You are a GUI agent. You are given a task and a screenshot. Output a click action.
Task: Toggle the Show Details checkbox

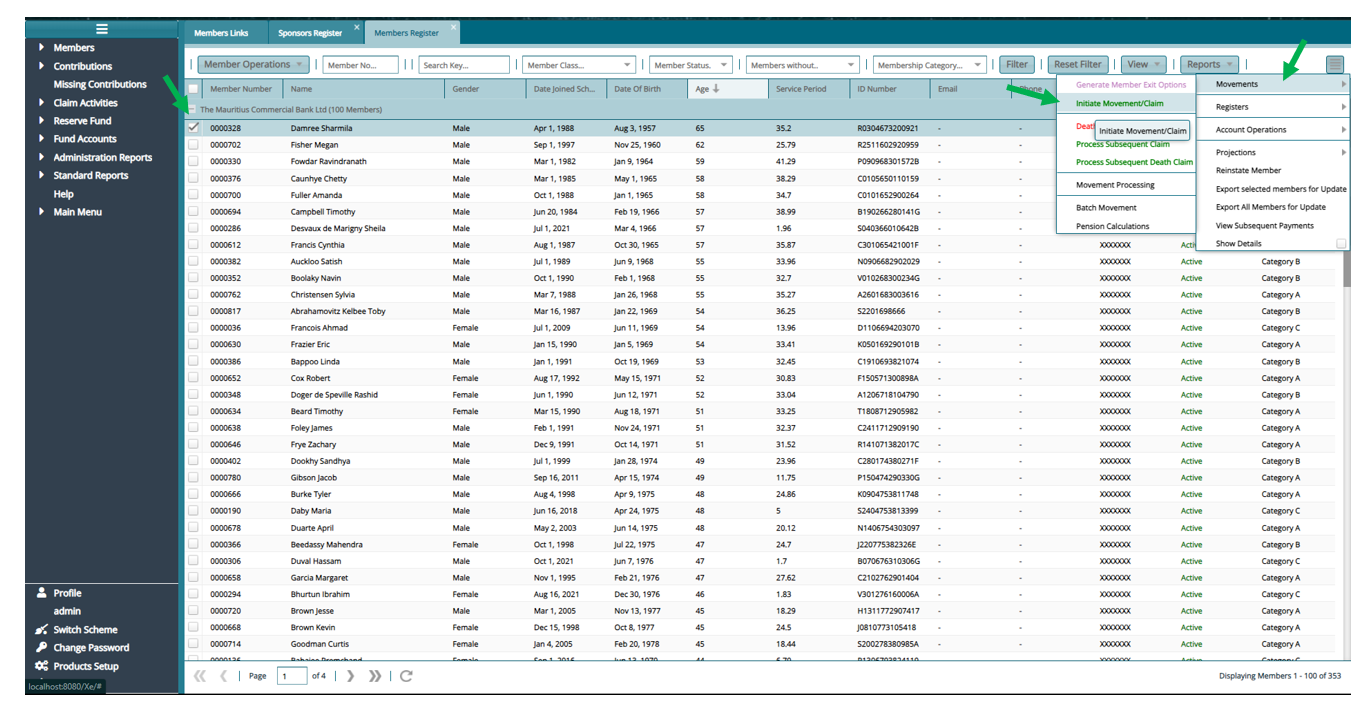click(1341, 244)
